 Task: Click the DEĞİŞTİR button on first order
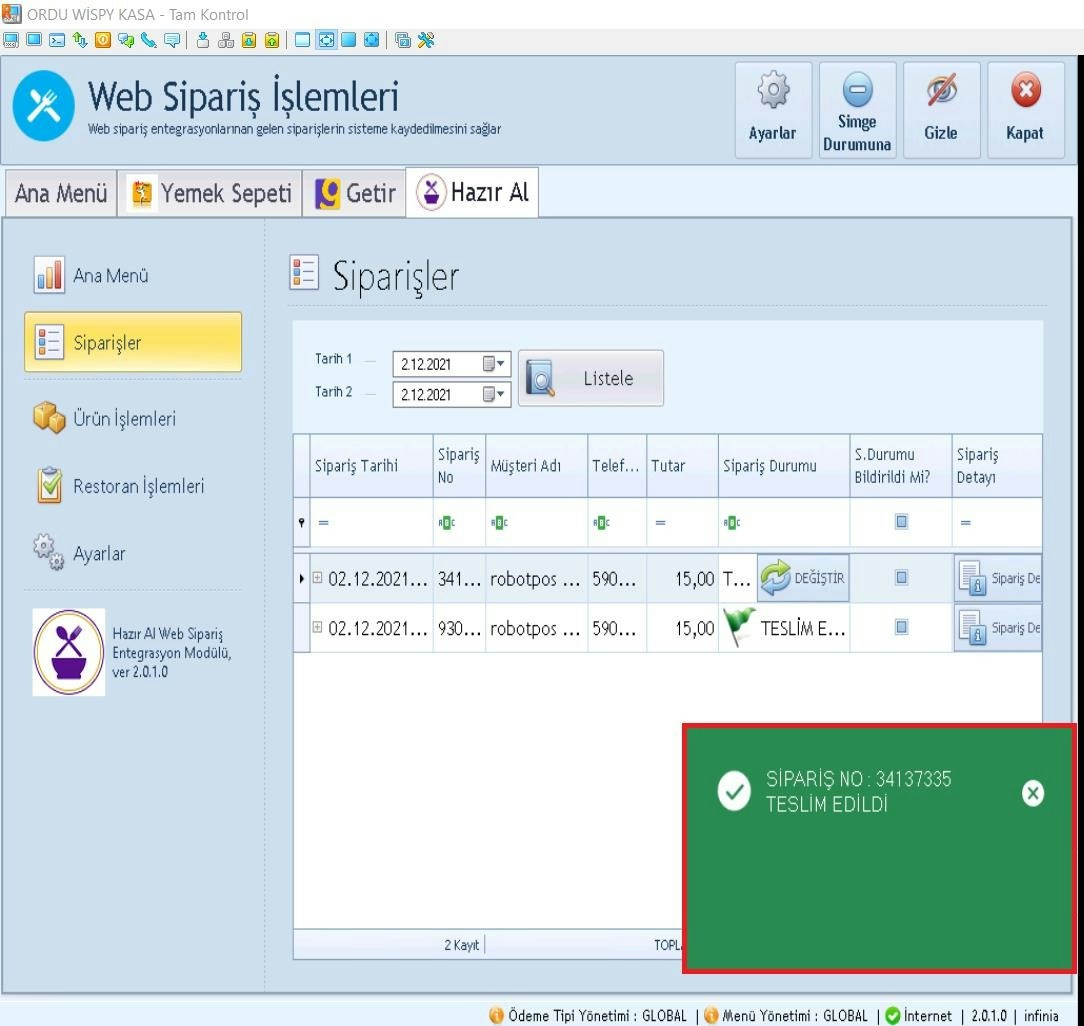coord(803,578)
